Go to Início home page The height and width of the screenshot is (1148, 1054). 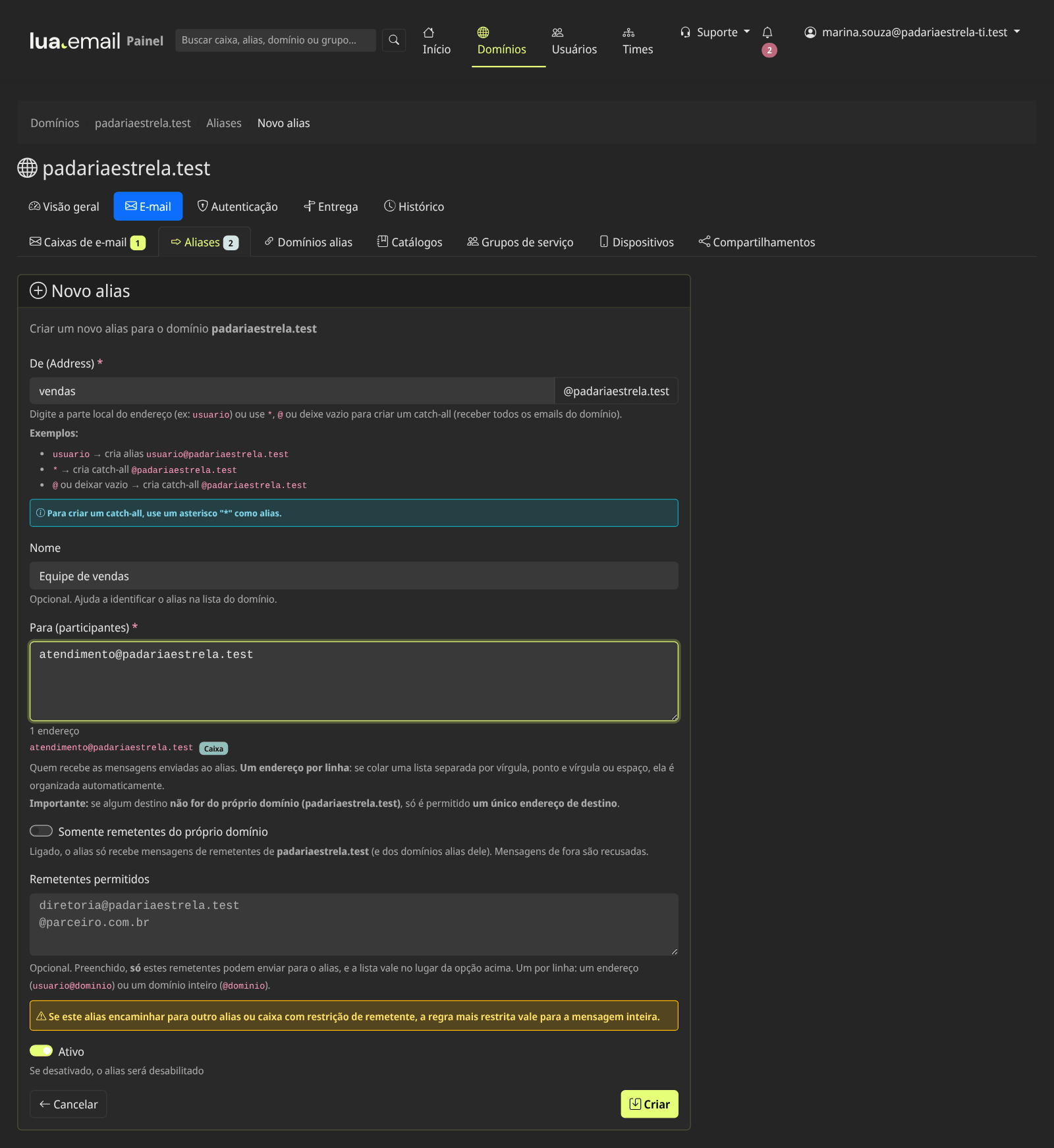tap(437, 41)
